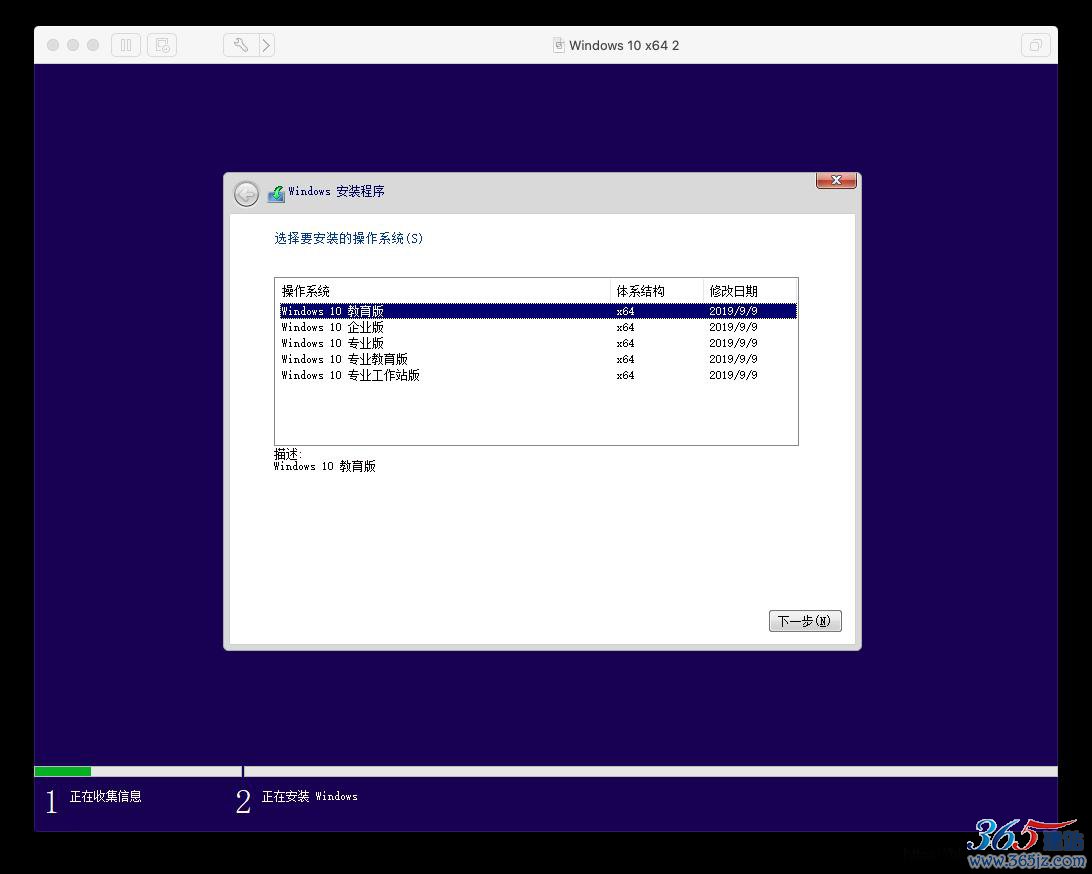Pause the virtual machine with toolbar pause icon
This screenshot has height=874, width=1092.
pyautogui.click(x=126, y=45)
